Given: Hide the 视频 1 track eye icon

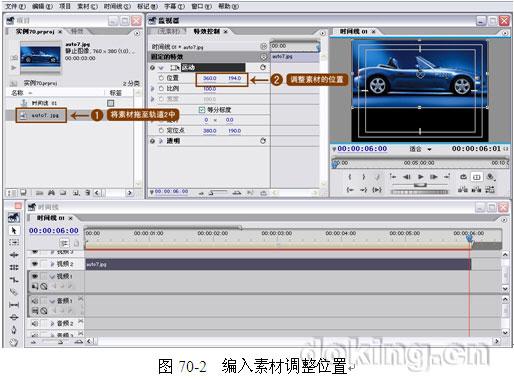Looking at the screenshot, I should [34, 276].
